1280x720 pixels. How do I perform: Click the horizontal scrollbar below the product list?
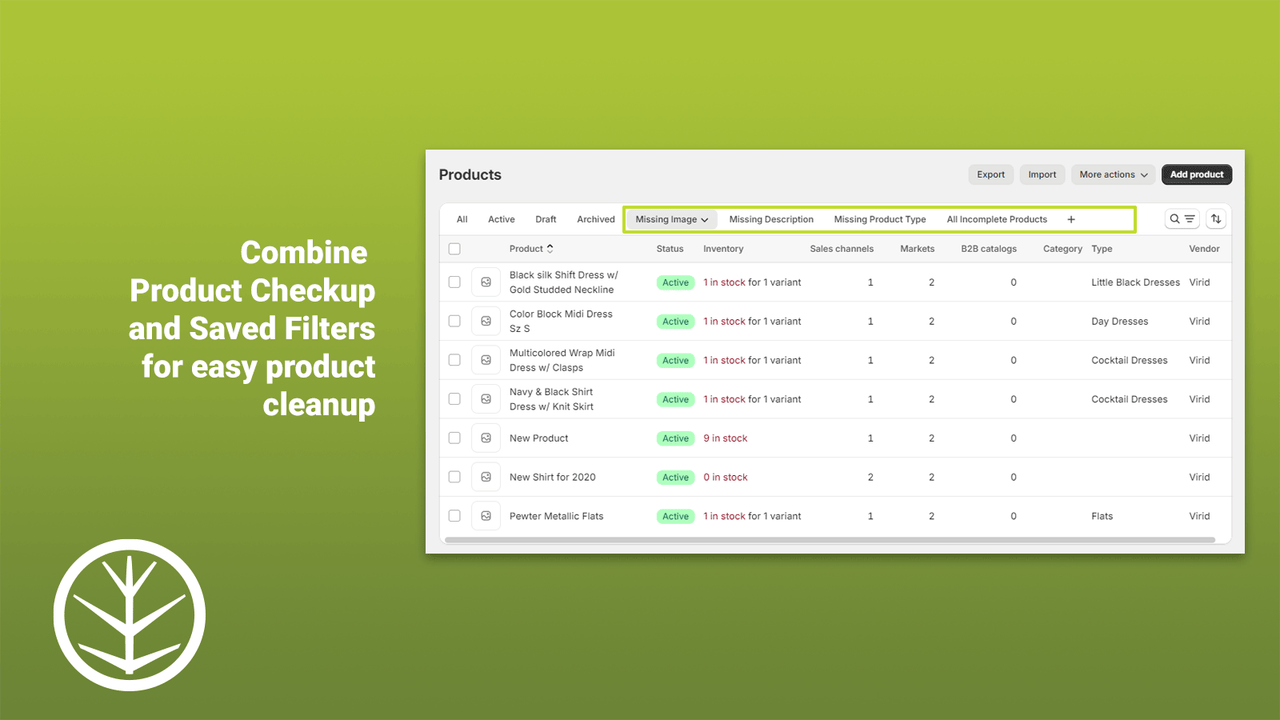click(835, 540)
